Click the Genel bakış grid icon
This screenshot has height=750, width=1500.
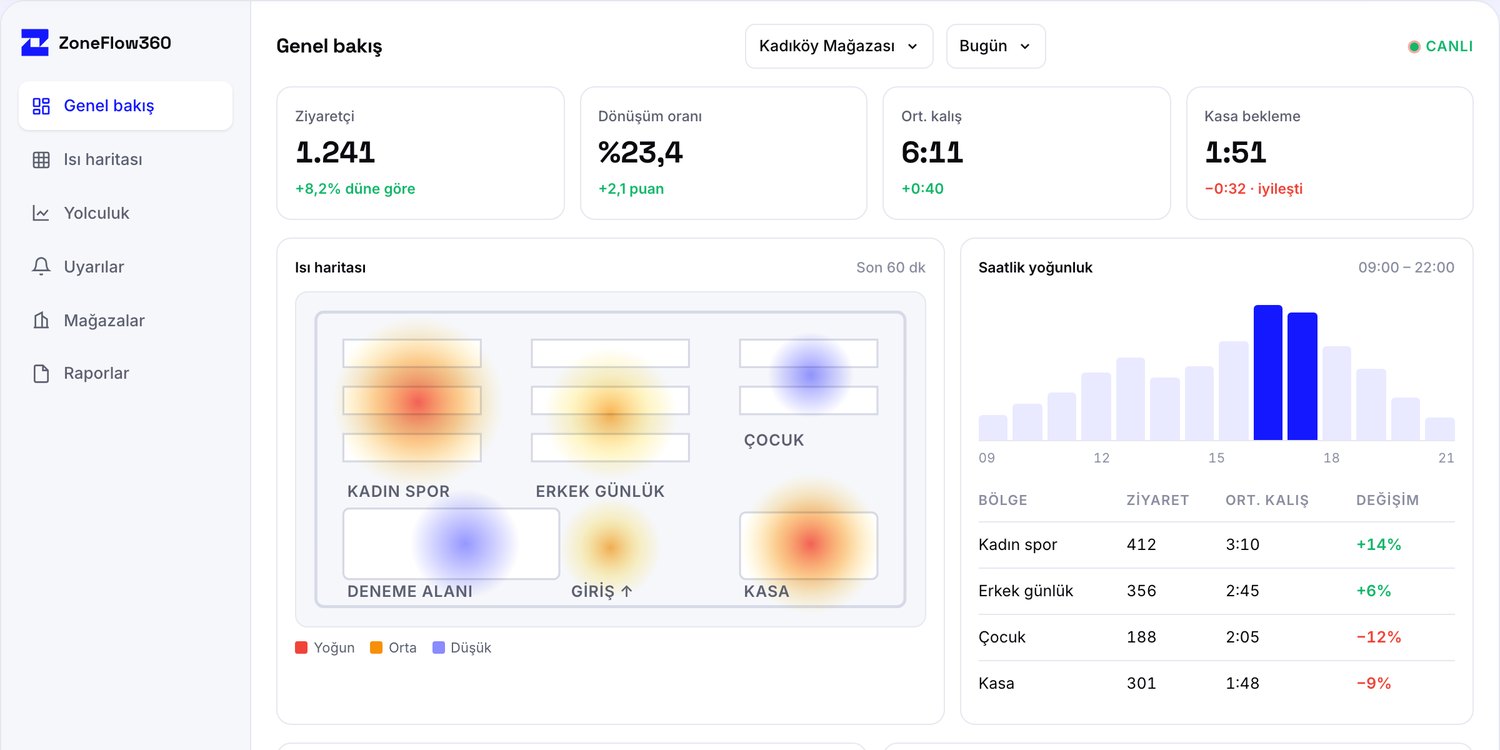pyautogui.click(x=41, y=106)
